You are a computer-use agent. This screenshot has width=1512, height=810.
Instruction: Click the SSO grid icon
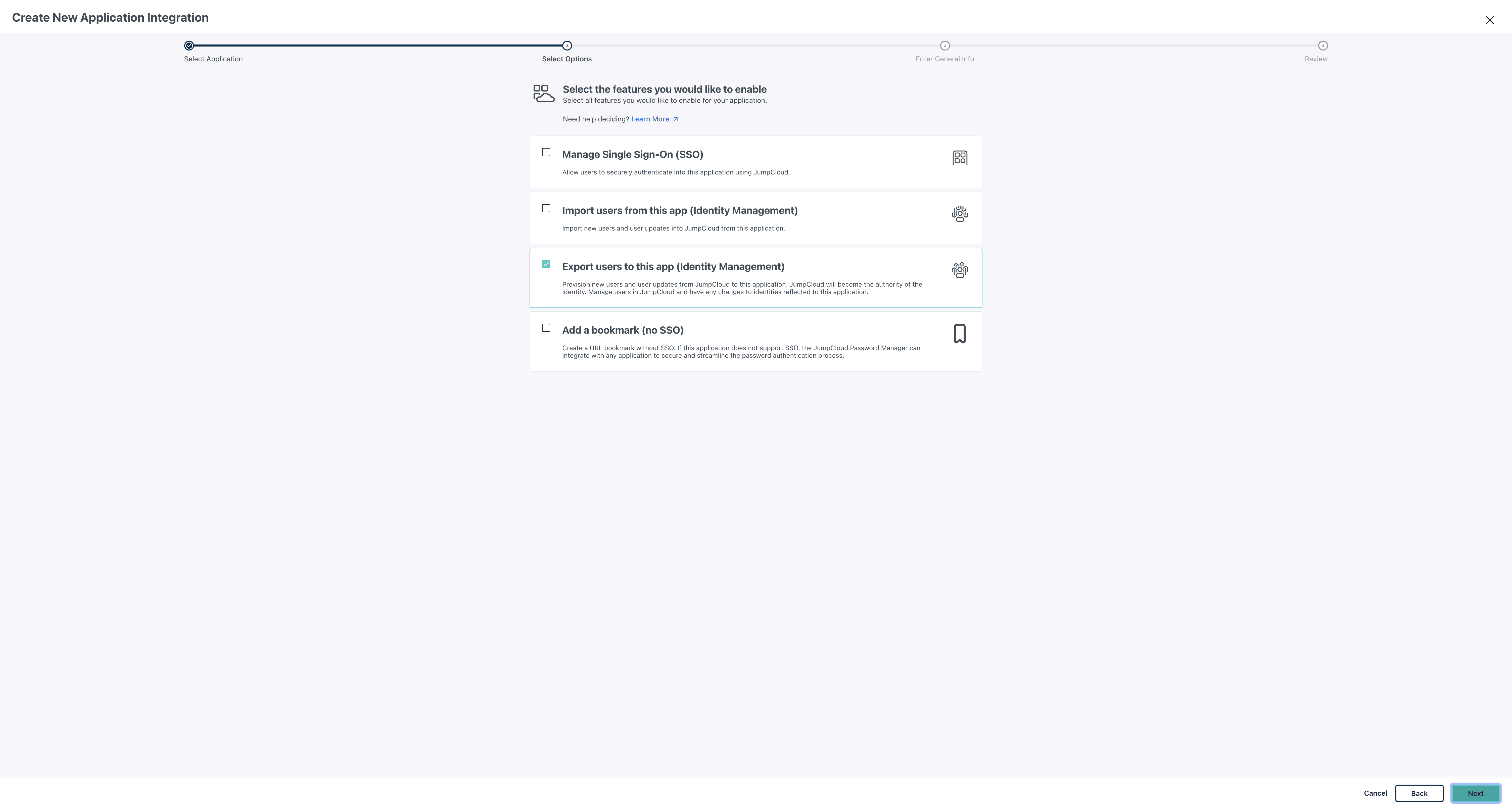click(x=960, y=158)
